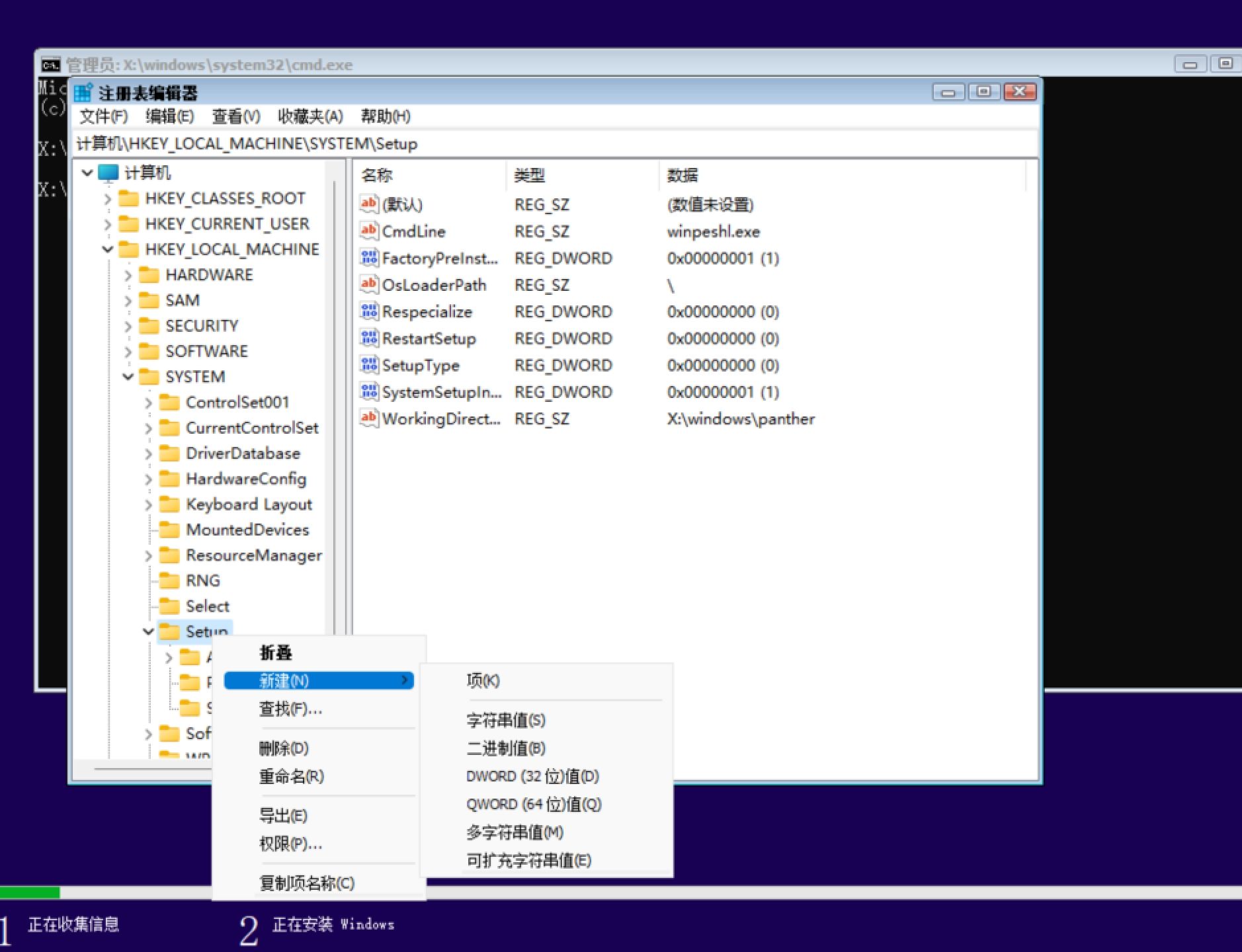The height and width of the screenshot is (952, 1242).
Task: Choose 字符串值(S) from the submenu
Action: (x=505, y=721)
